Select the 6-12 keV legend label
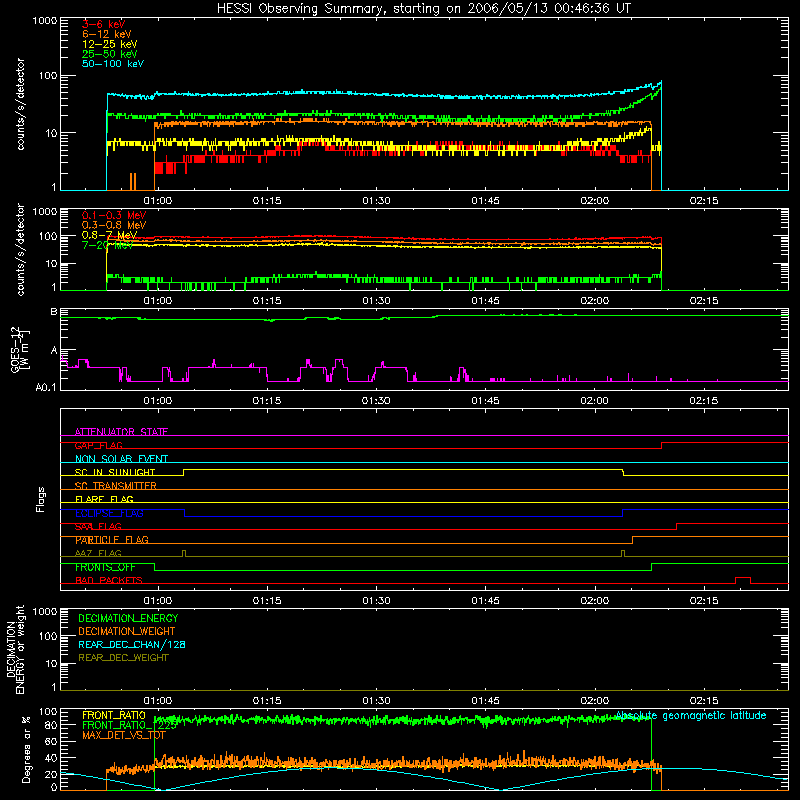The height and width of the screenshot is (800, 800). click(107, 34)
